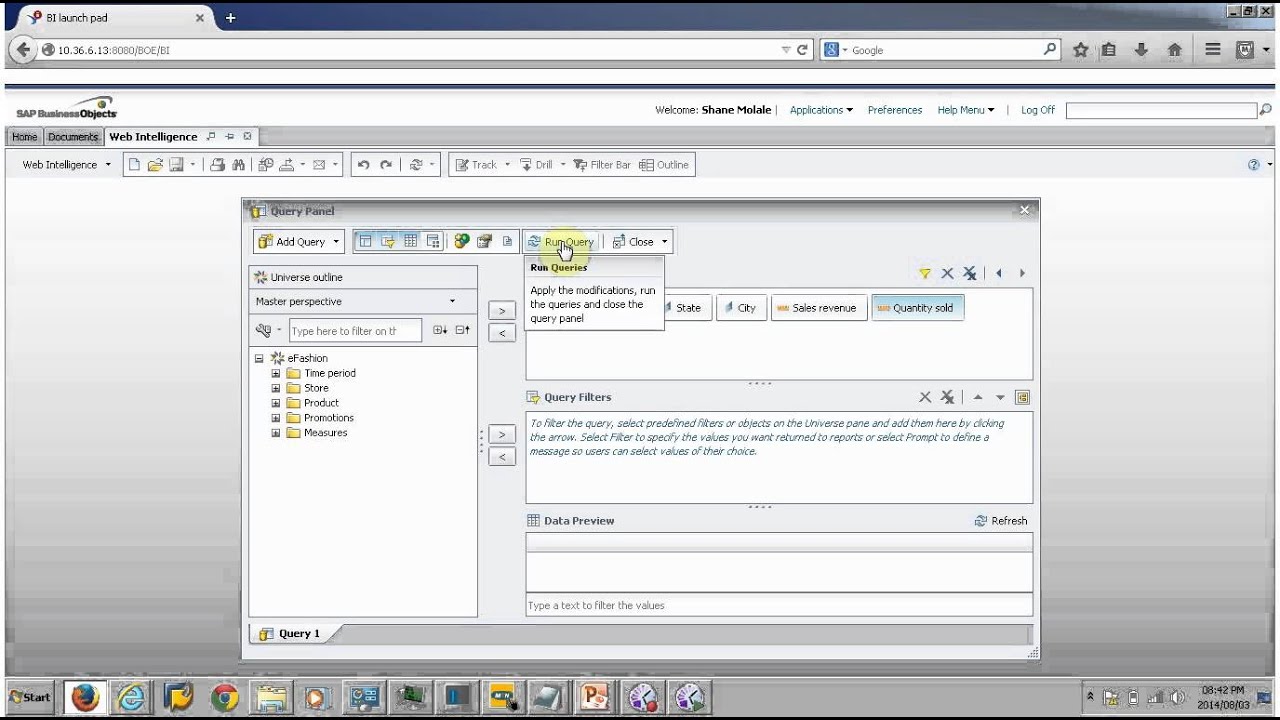Add object to Query Filters with > button
Viewport: 1280px width, 720px height.
tap(502, 435)
